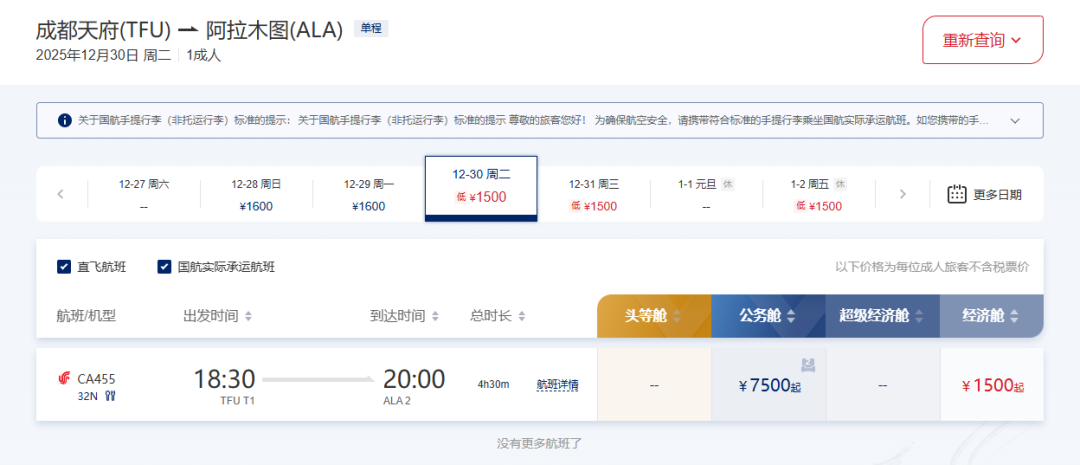The width and height of the screenshot is (1080, 465).
Task: Show later dates with right arrow
Action: coord(902,194)
